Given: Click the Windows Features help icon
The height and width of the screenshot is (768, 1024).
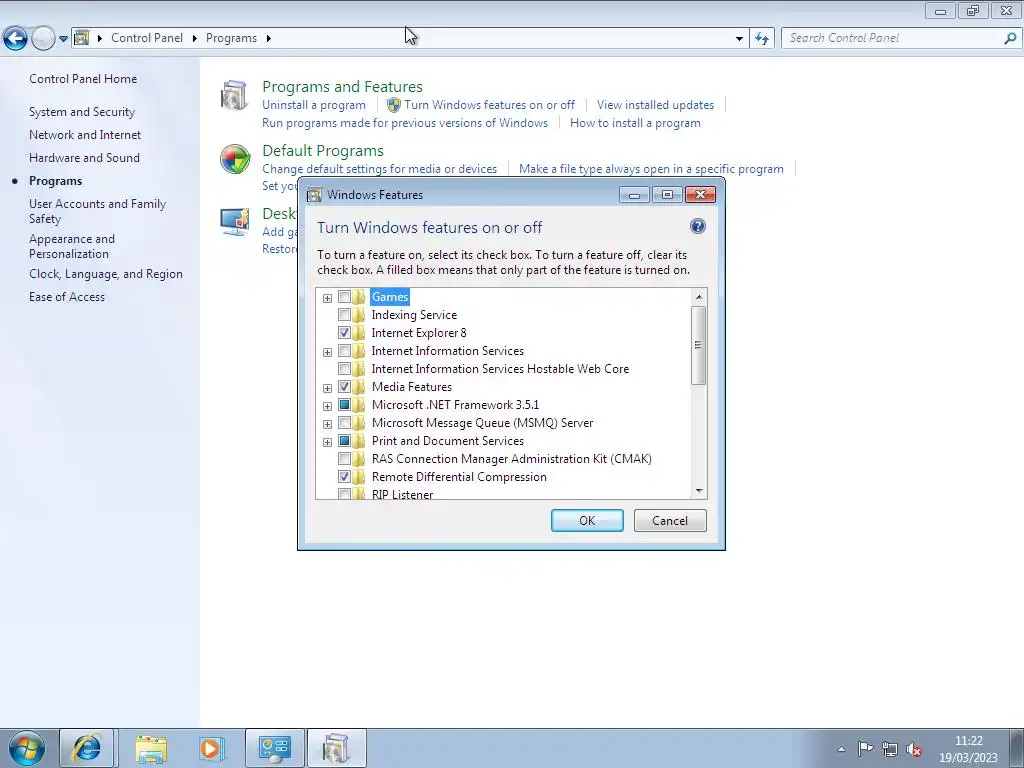Looking at the screenshot, I should (x=697, y=226).
